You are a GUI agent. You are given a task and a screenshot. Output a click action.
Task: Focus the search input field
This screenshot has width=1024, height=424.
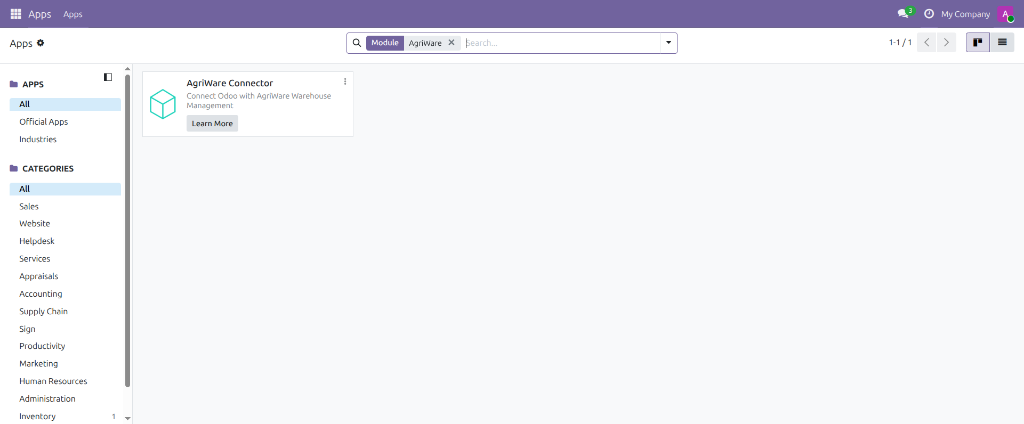562,42
